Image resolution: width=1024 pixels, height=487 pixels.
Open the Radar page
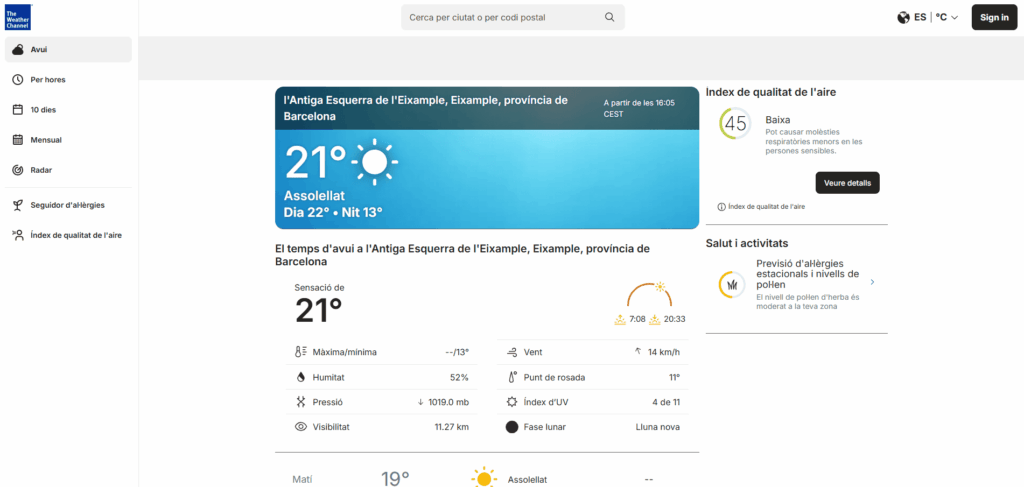[68, 170]
